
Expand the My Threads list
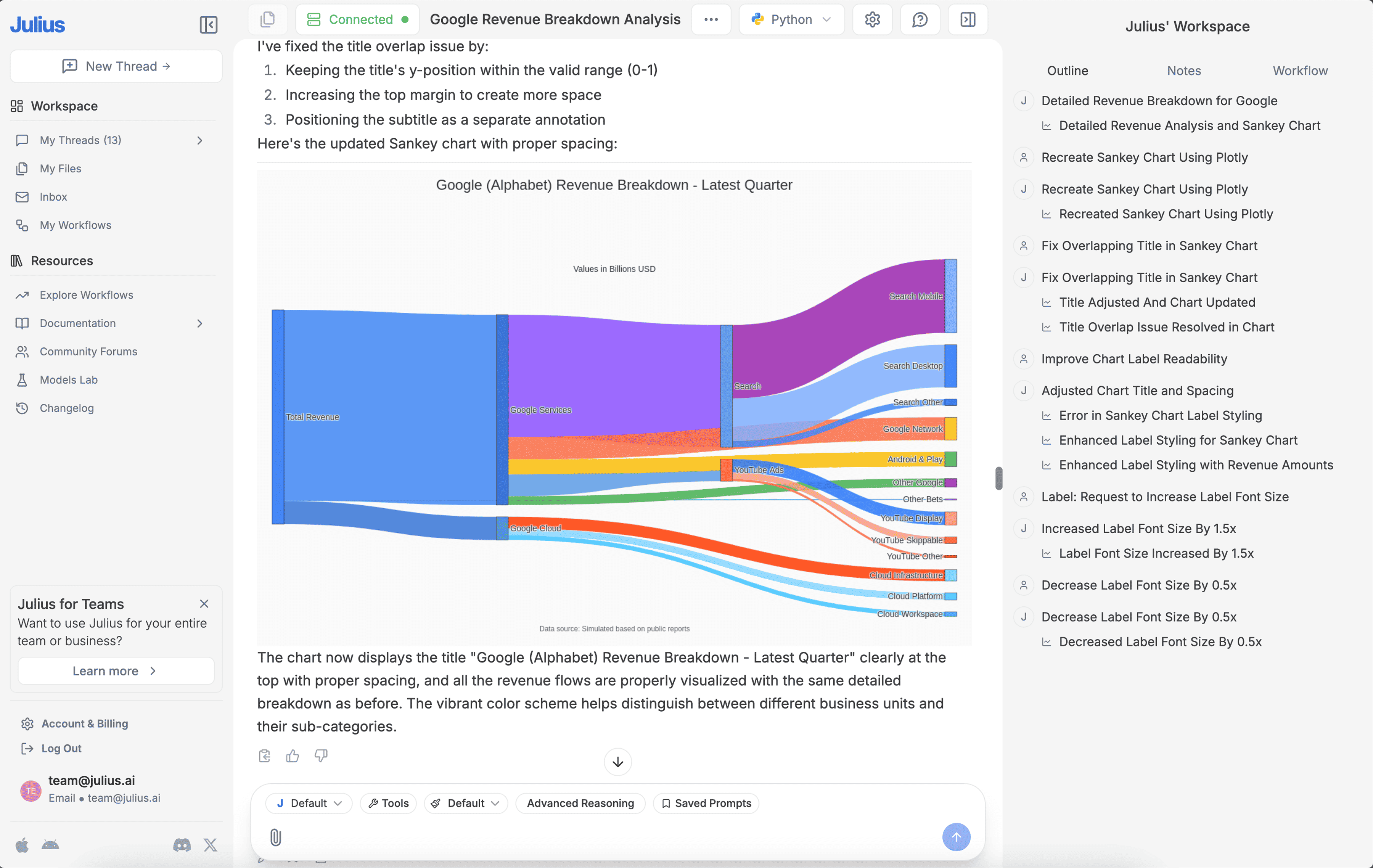pyautogui.click(x=199, y=140)
